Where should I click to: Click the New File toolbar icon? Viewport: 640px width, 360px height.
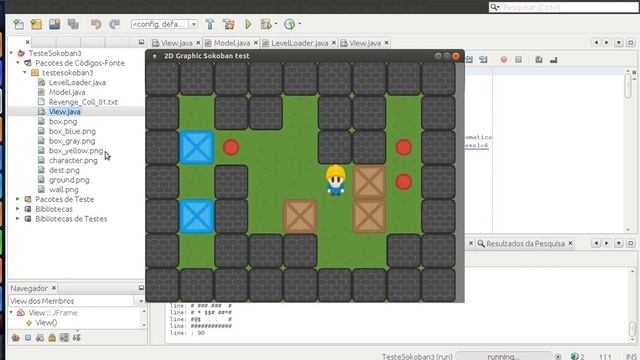click(x=18, y=24)
